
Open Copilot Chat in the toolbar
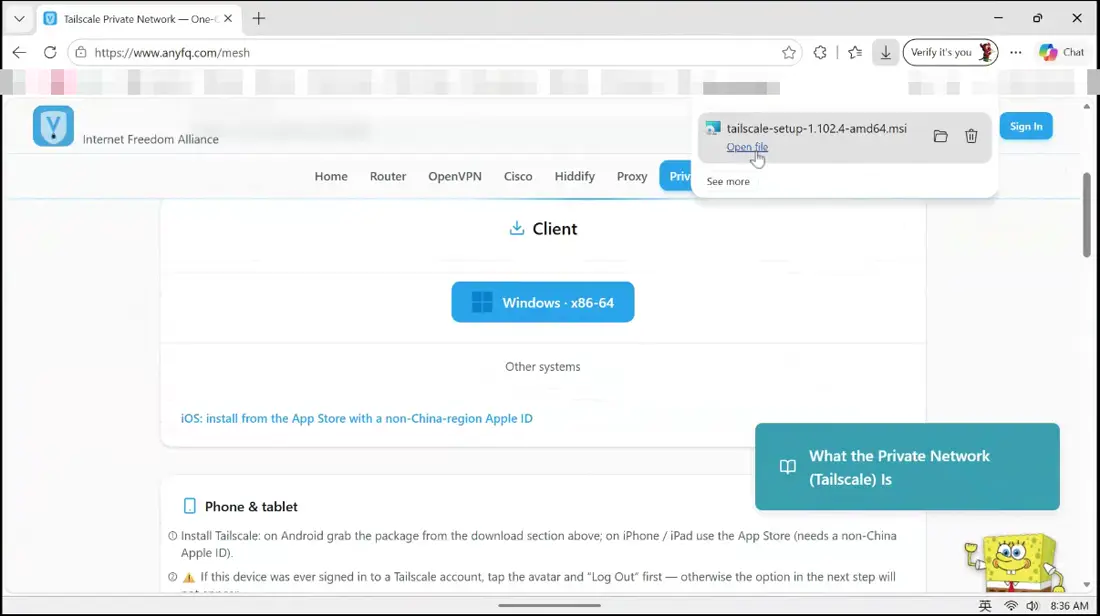[x=1061, y=53]
